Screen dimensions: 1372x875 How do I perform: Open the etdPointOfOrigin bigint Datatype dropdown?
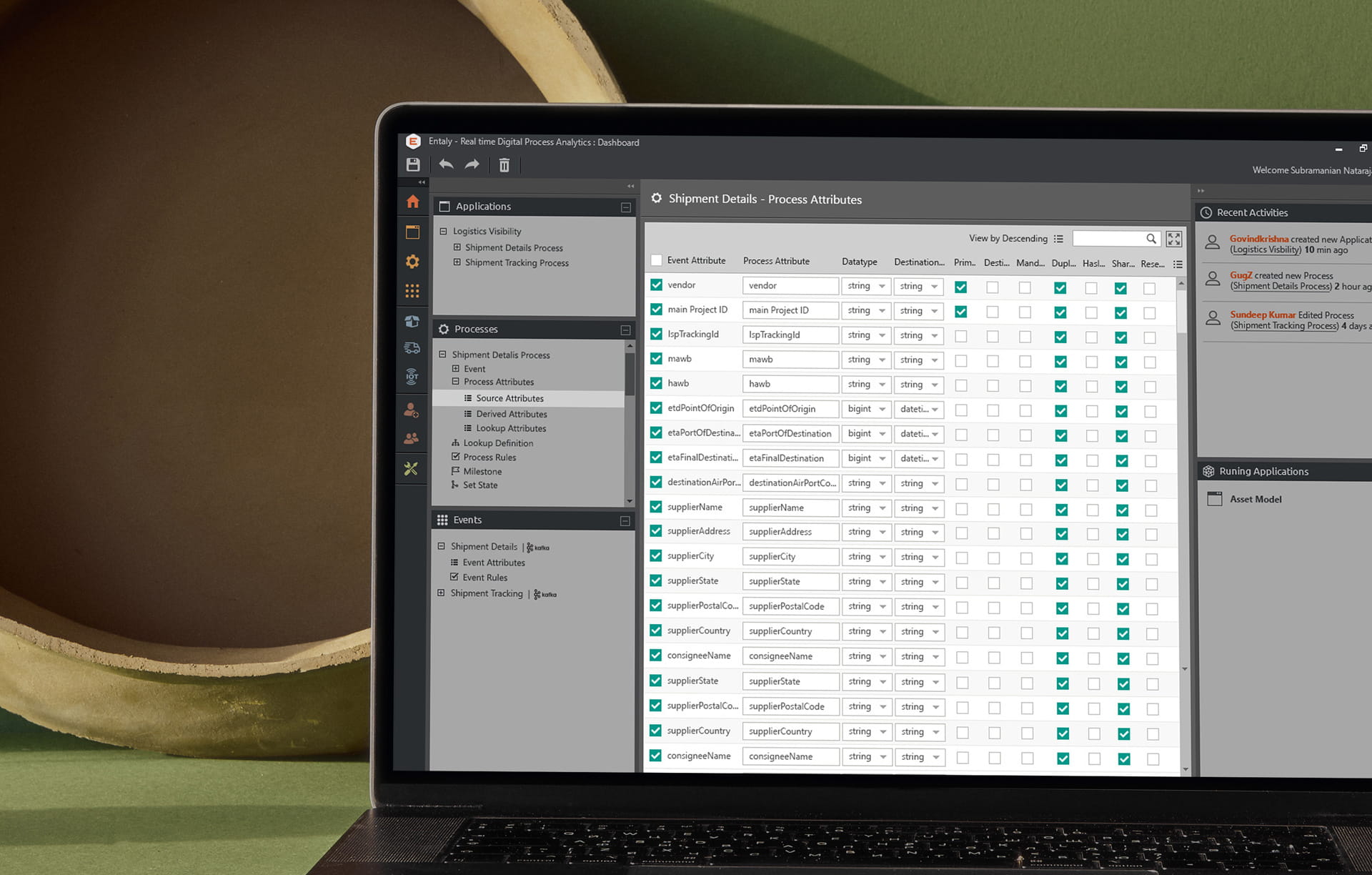point(866,409)
